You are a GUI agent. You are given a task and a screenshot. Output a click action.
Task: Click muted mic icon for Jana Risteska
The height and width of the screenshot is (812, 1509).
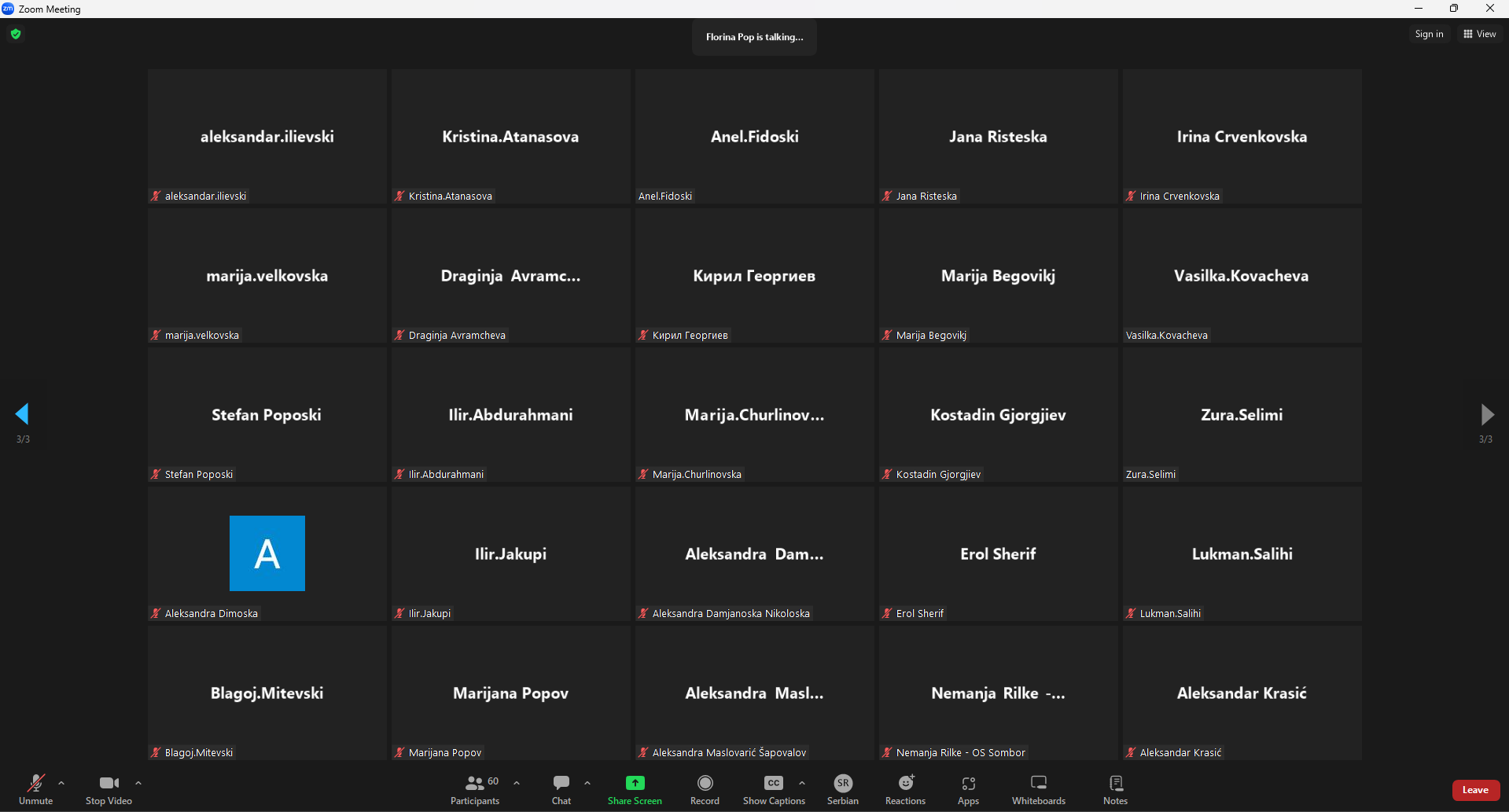coord(887,196)
